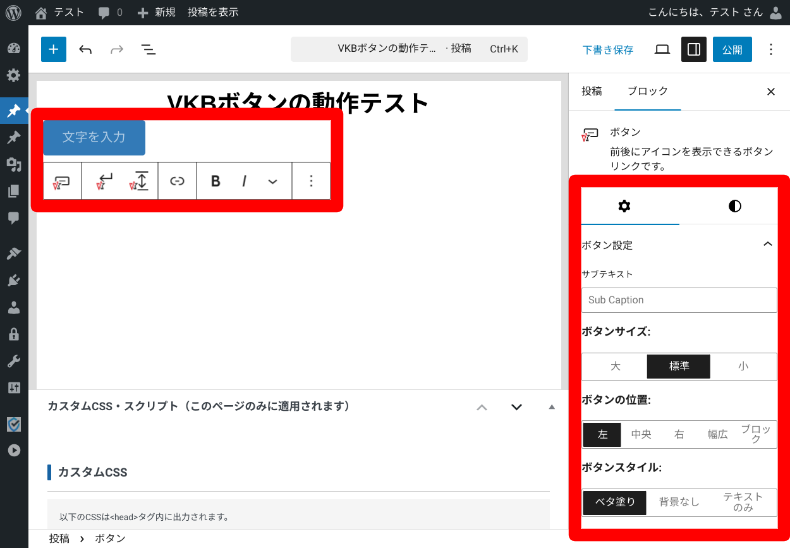790x548 pixels.
Task: Switch to the ブロック sidebar tab
Action: pyautogui.click(x=647, y=91)
